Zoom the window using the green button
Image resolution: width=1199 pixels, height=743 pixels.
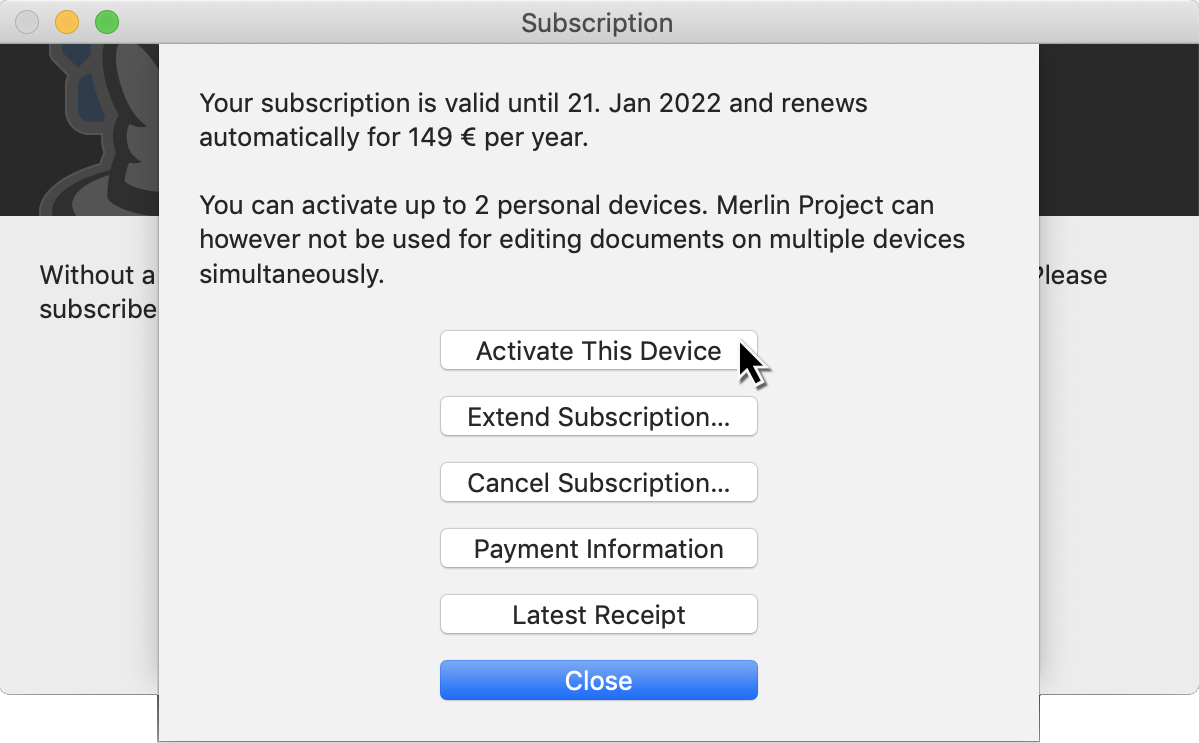pos(106,22)
